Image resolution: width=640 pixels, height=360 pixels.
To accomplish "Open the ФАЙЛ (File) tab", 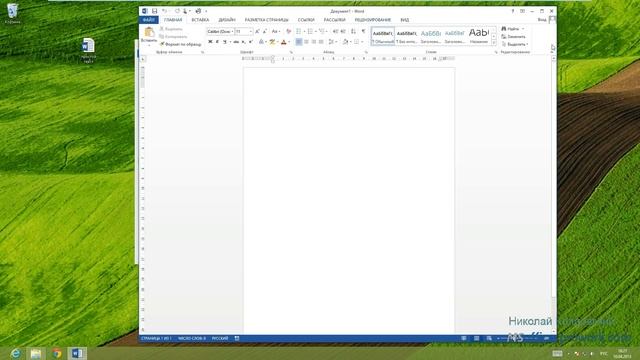I will (149, 20).
